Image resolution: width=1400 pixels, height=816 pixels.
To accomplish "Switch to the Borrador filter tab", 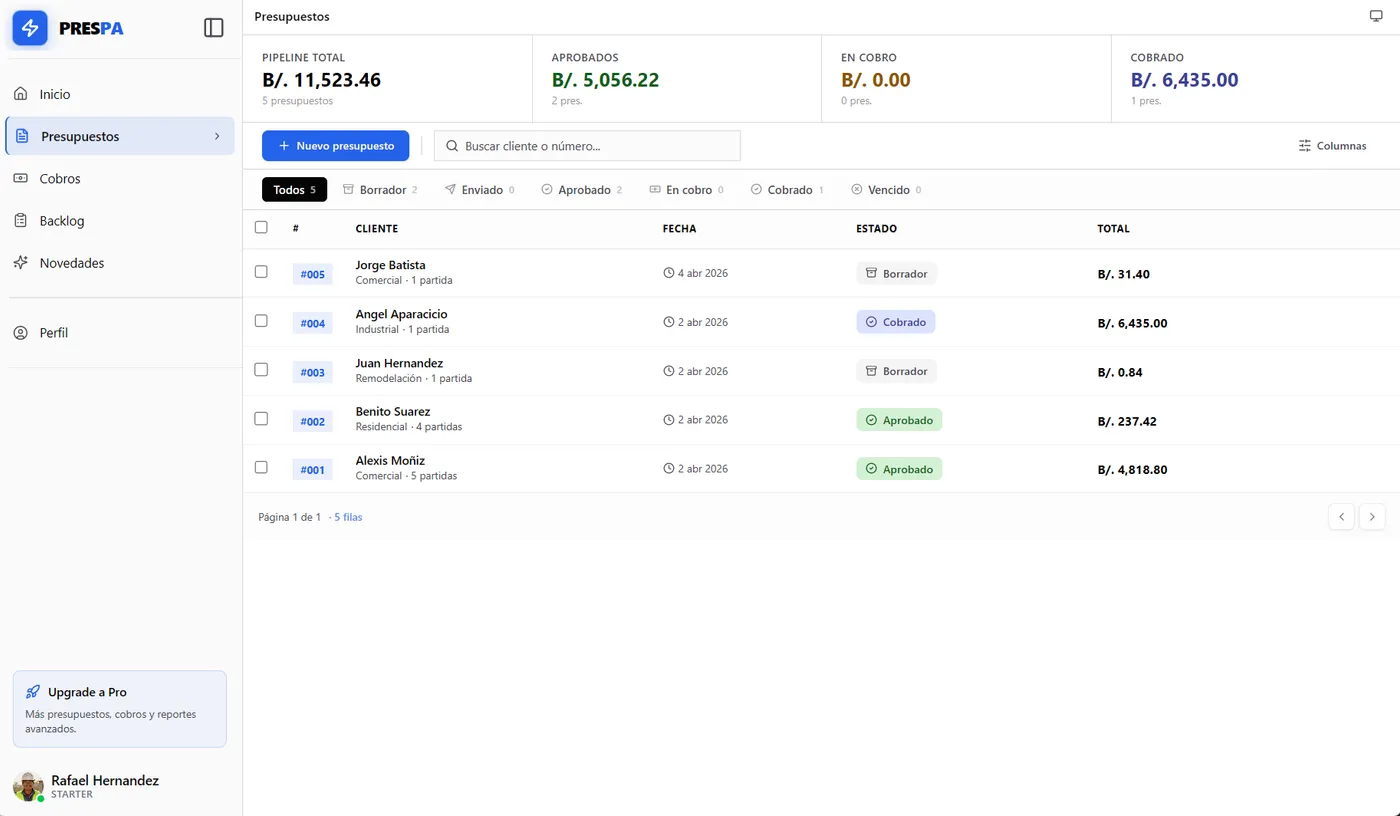I will (x=380, y=190).
